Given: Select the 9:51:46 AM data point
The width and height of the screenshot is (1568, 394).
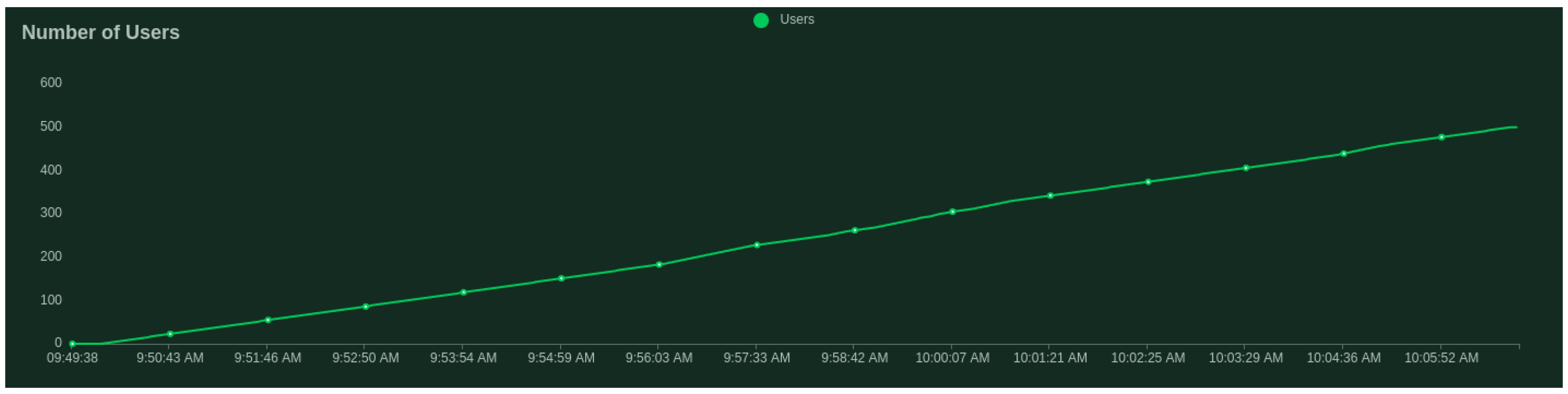Looking at the screenshot, I should pyautogui.click(x=268, y=320).
